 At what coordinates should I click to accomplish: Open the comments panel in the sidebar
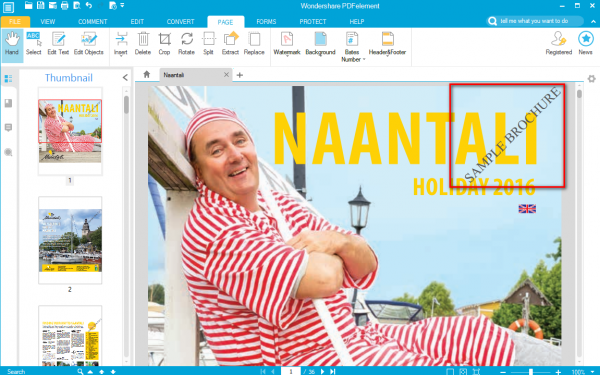click(8, 127)
